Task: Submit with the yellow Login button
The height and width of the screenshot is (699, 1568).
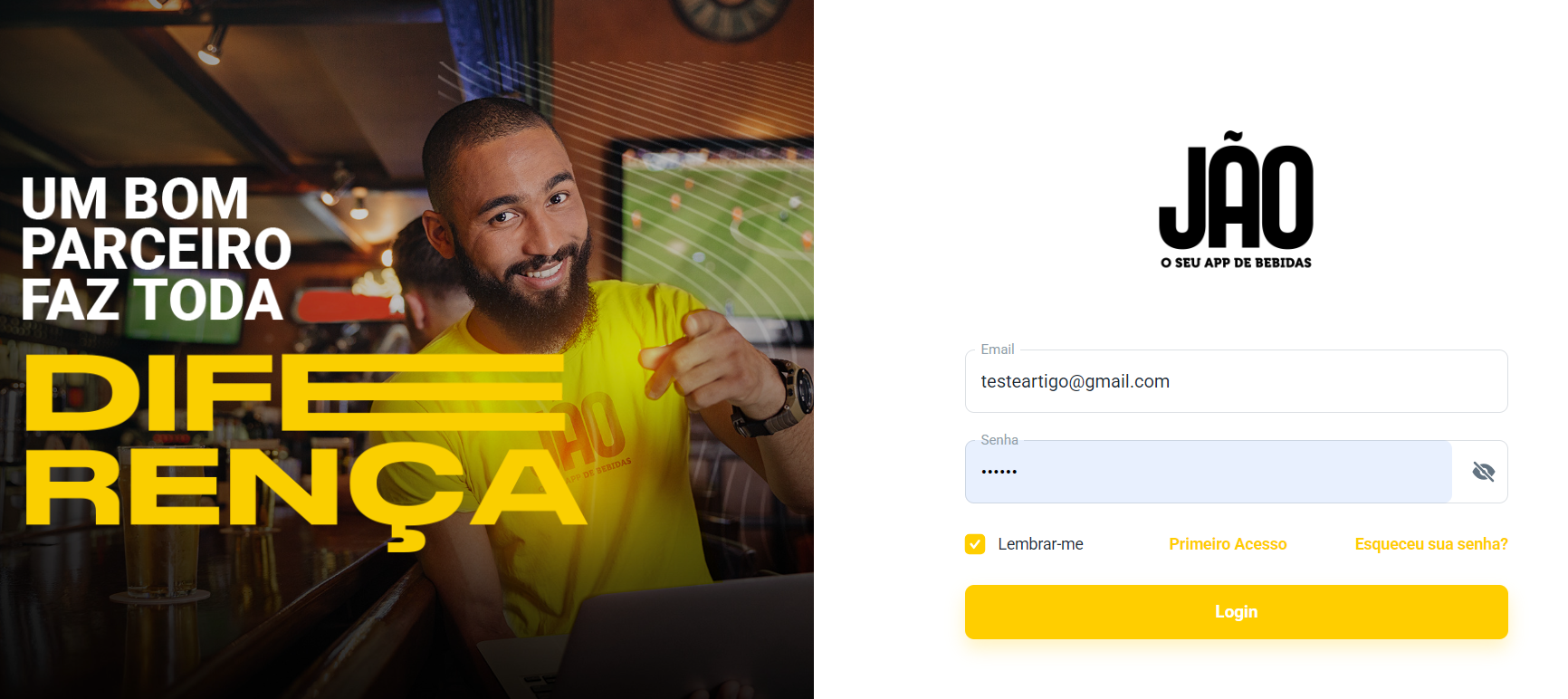Action: pyautogui.click(x=1236, y=612)
